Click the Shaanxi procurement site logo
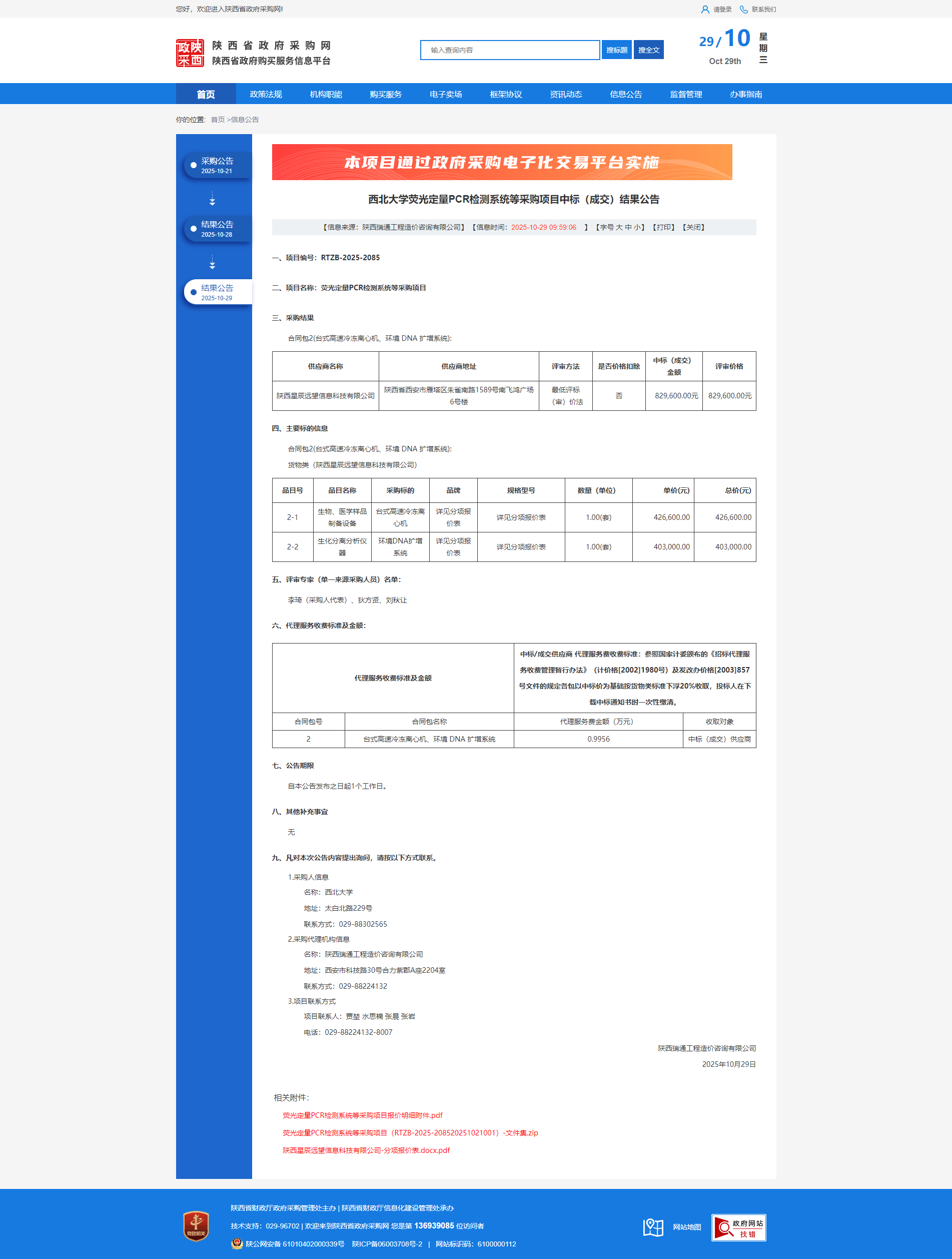Image resolution: width=952 pixels, height=1259 pixels. [190, 53]
